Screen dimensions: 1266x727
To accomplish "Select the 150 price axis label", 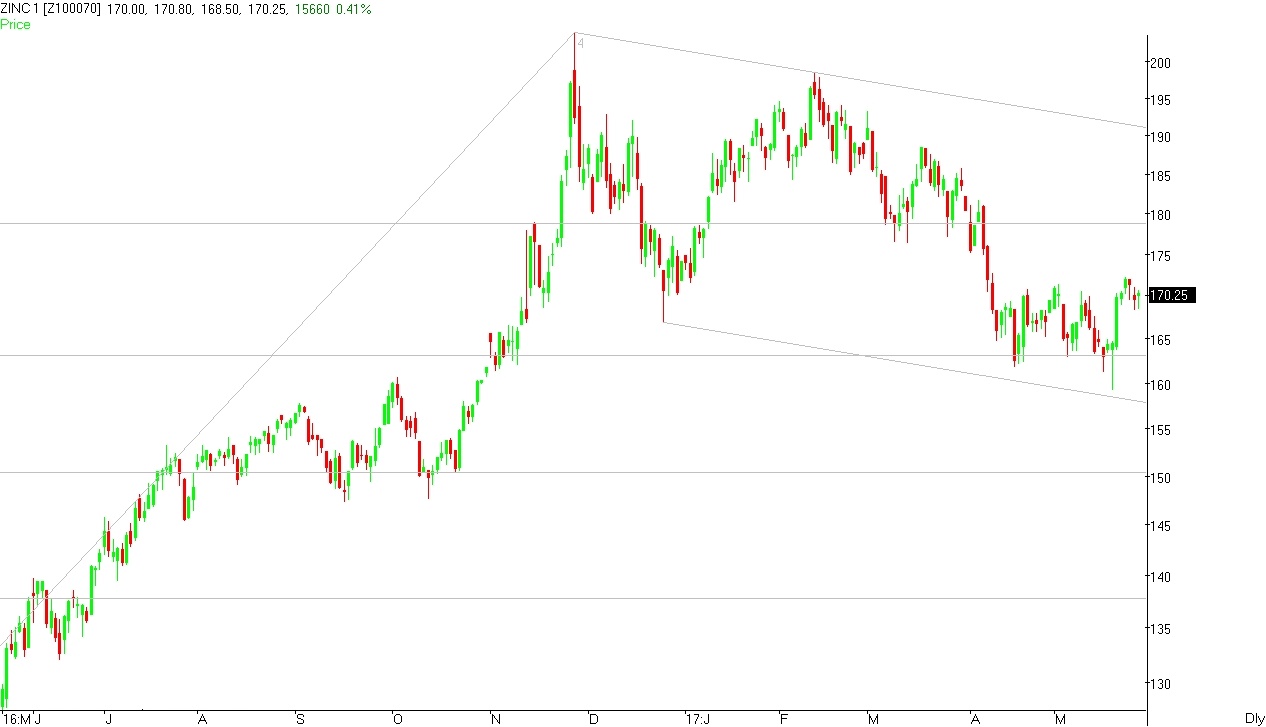I will [x=1160, y=478].
